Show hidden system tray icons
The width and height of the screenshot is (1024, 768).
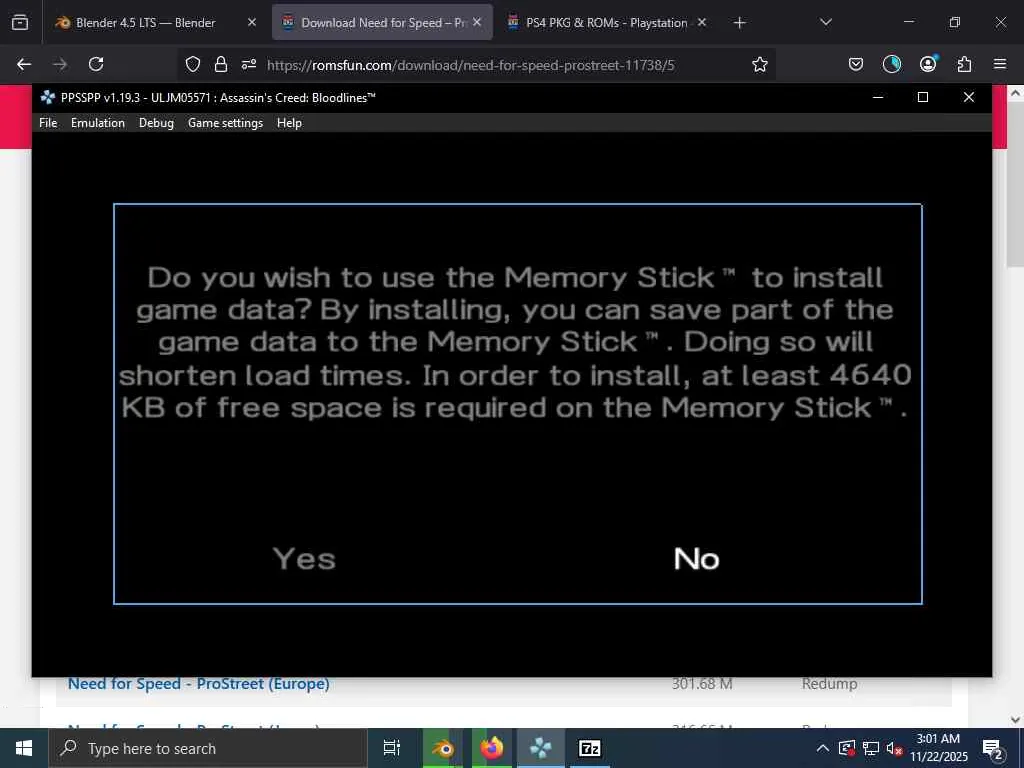pyautogui.click(x=823, y=748)
